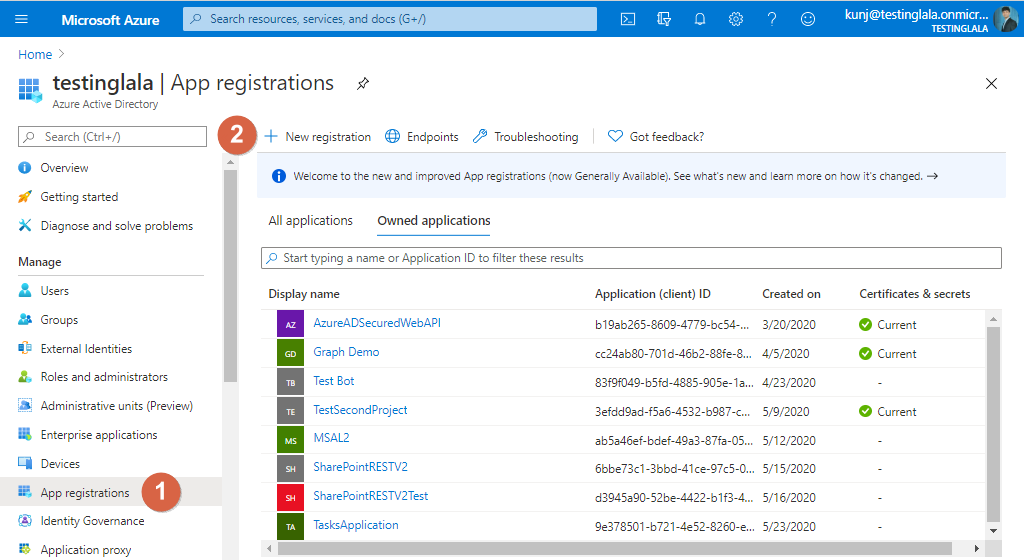Click the TE app tile icon
Screen dimensions: 1024x560
291,411
